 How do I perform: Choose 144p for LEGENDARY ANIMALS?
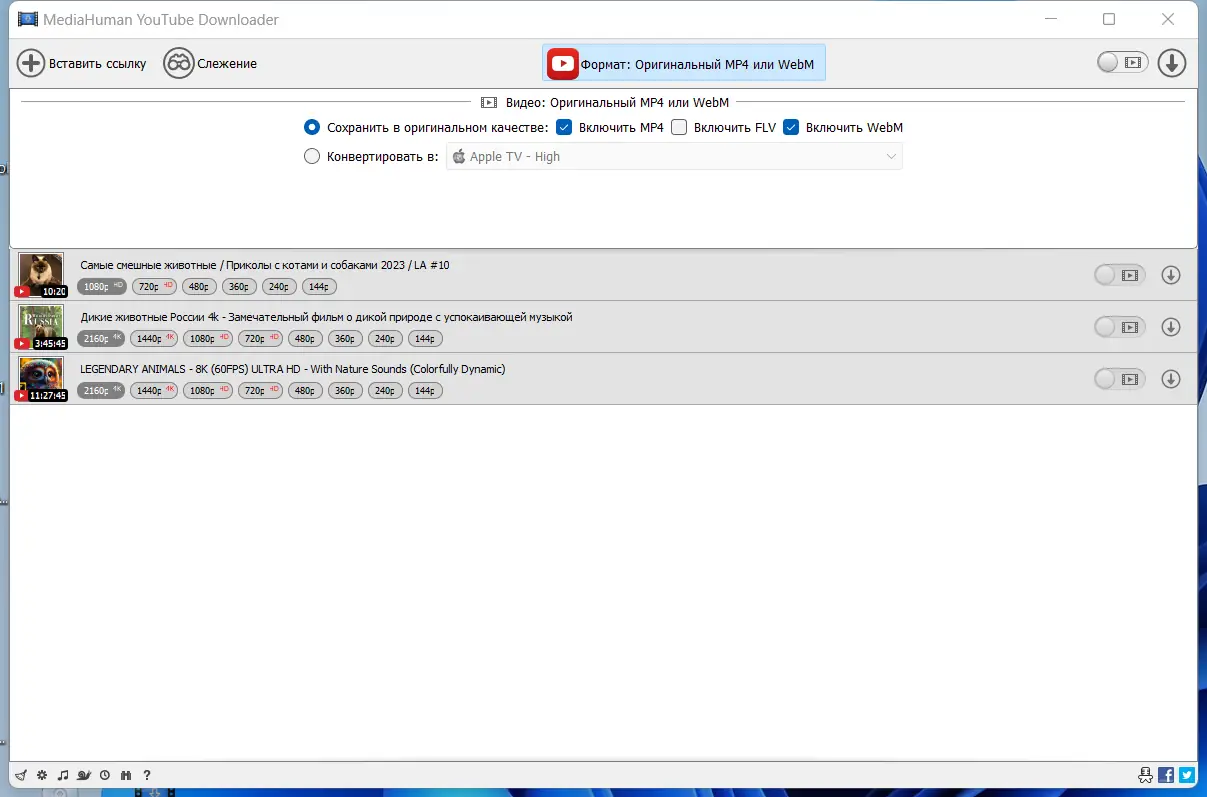click(x=425, y=390)
